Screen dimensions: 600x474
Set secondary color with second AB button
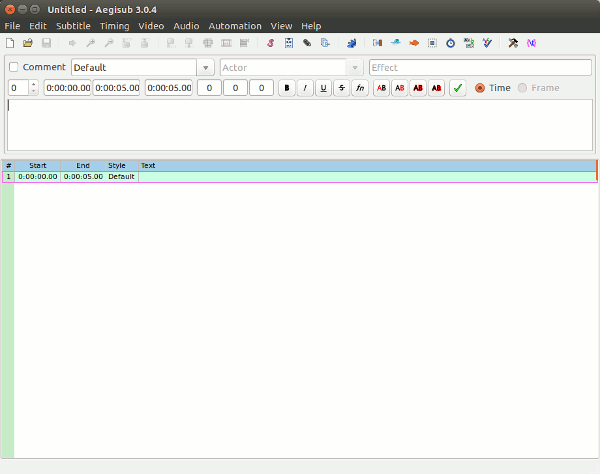coord(400,88)
